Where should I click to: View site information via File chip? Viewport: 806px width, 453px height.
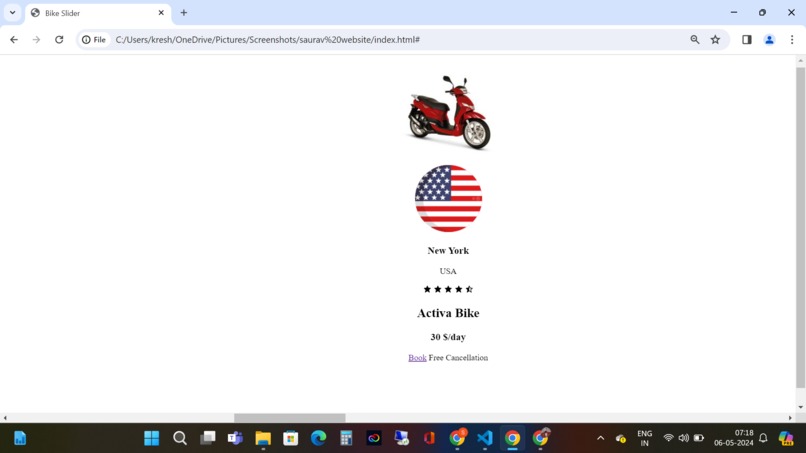pyautogui.click(x=94, y=40)
